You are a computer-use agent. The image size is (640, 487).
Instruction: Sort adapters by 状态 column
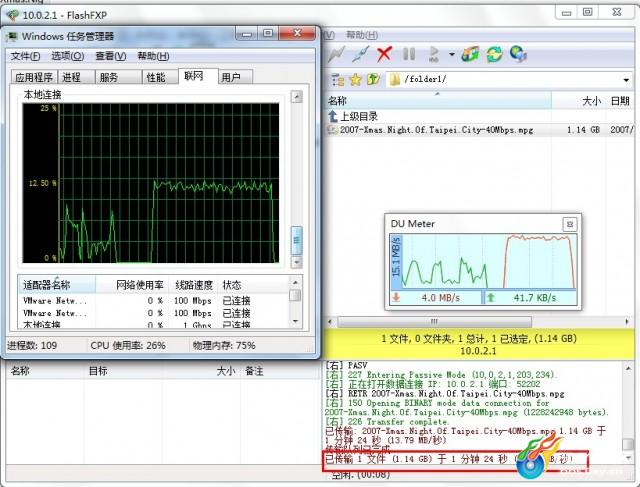(253, 285)
